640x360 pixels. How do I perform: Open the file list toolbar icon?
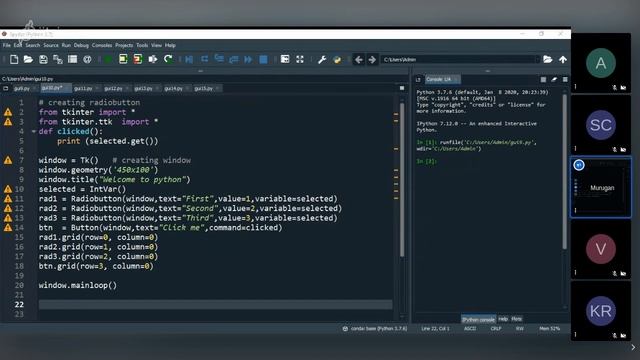tap(73, 60)
